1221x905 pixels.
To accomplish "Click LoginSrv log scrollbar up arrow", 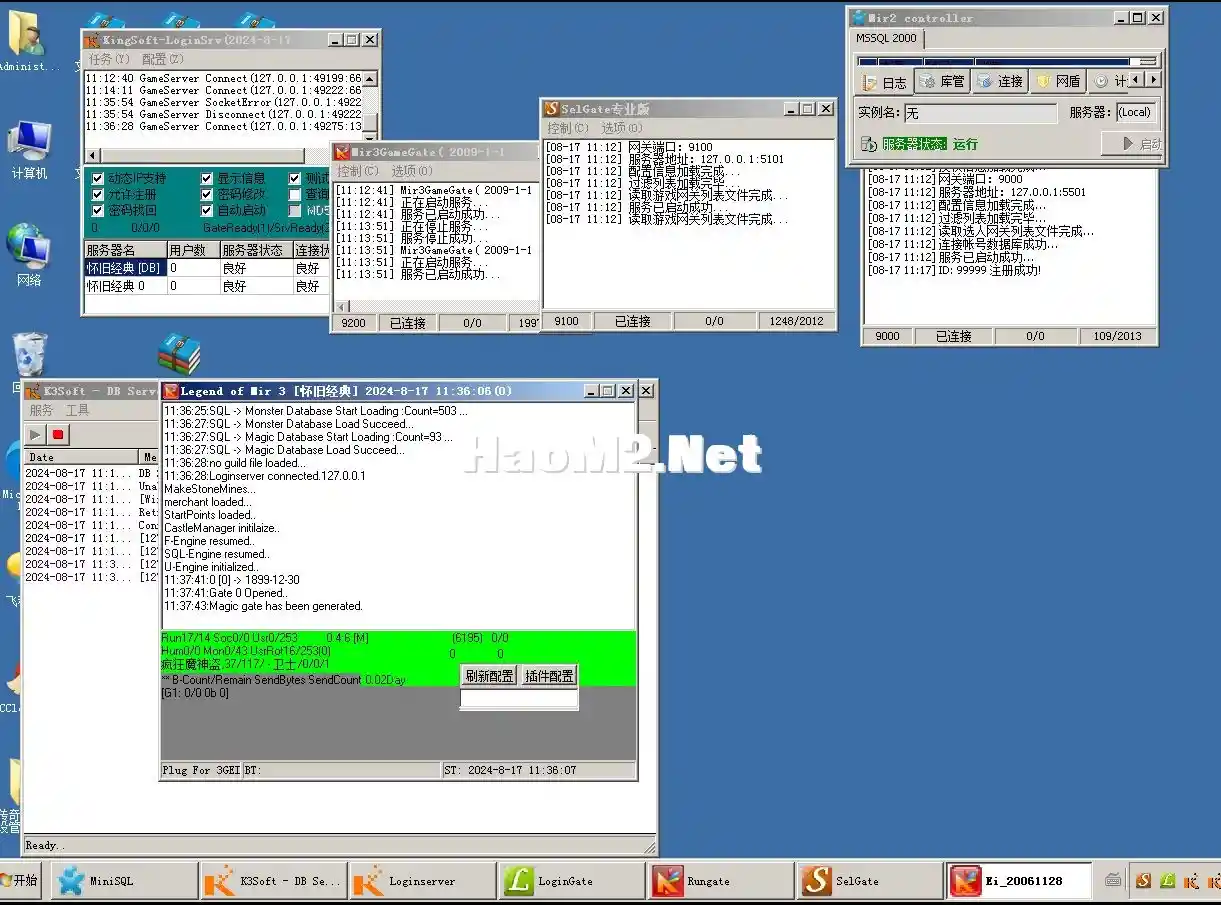I will [370, 78].
